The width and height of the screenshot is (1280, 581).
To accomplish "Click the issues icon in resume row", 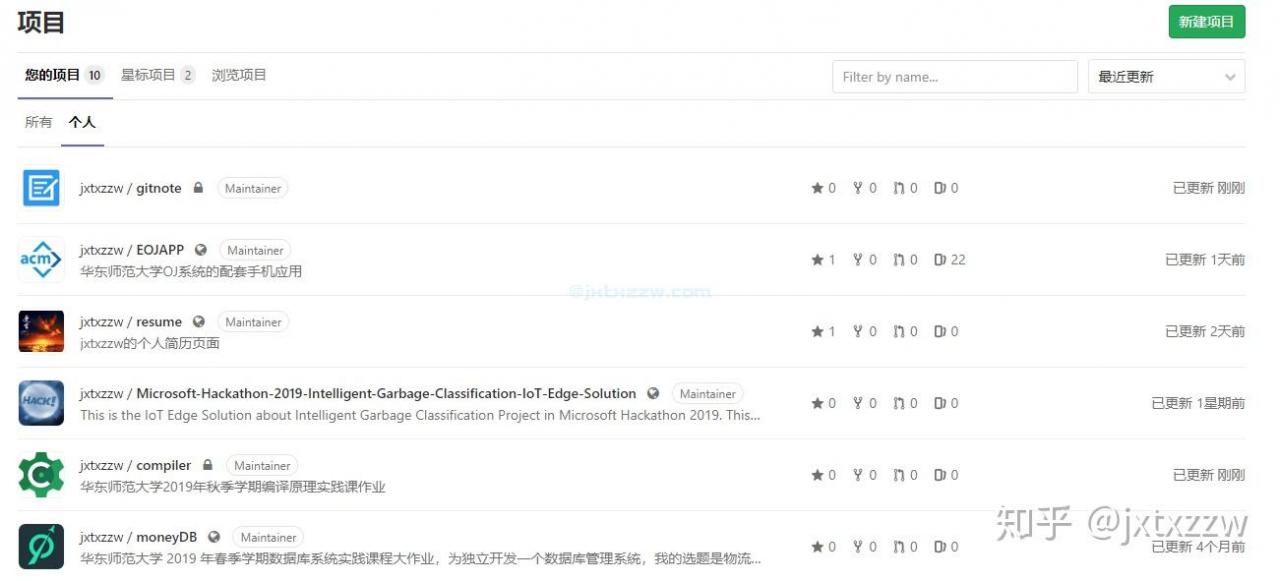I will click(940, 332).
